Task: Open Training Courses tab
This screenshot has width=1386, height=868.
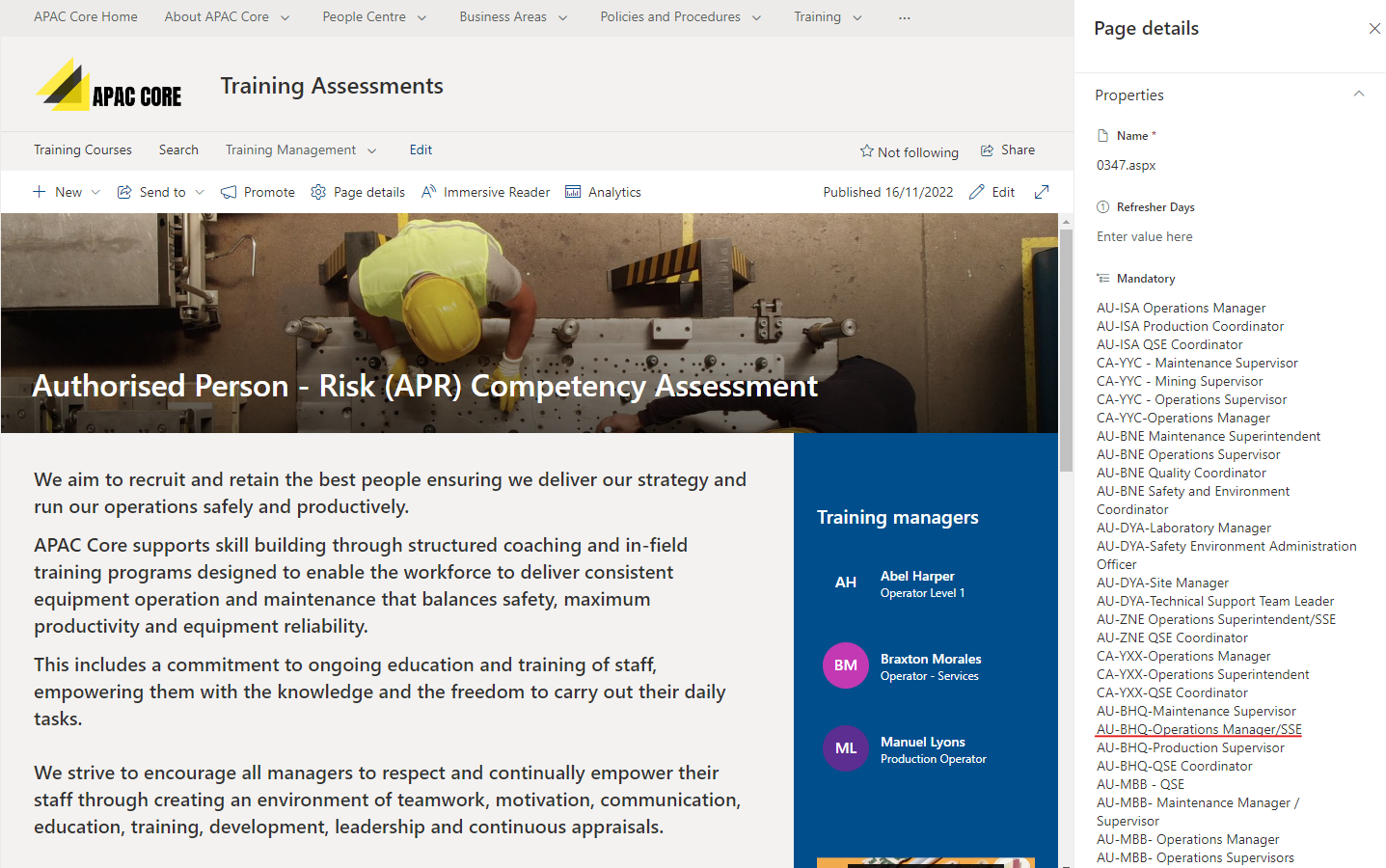Action: (x=83, y=149)
